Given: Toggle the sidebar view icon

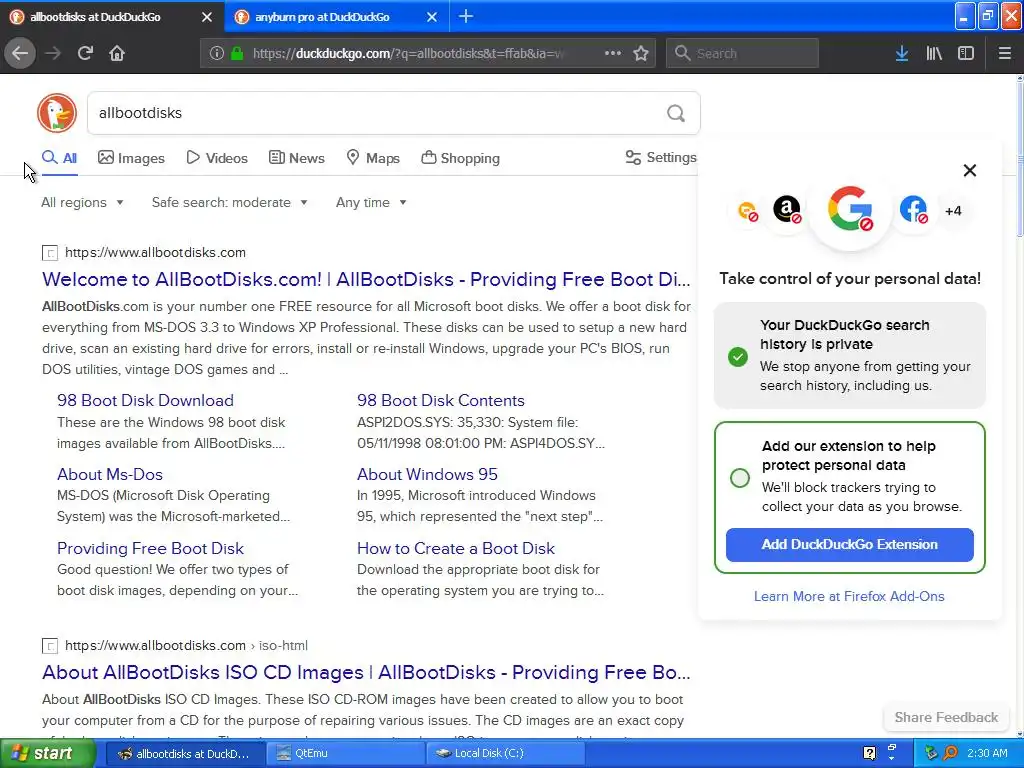Looking at the screenshot, I should tap(966, 54).
